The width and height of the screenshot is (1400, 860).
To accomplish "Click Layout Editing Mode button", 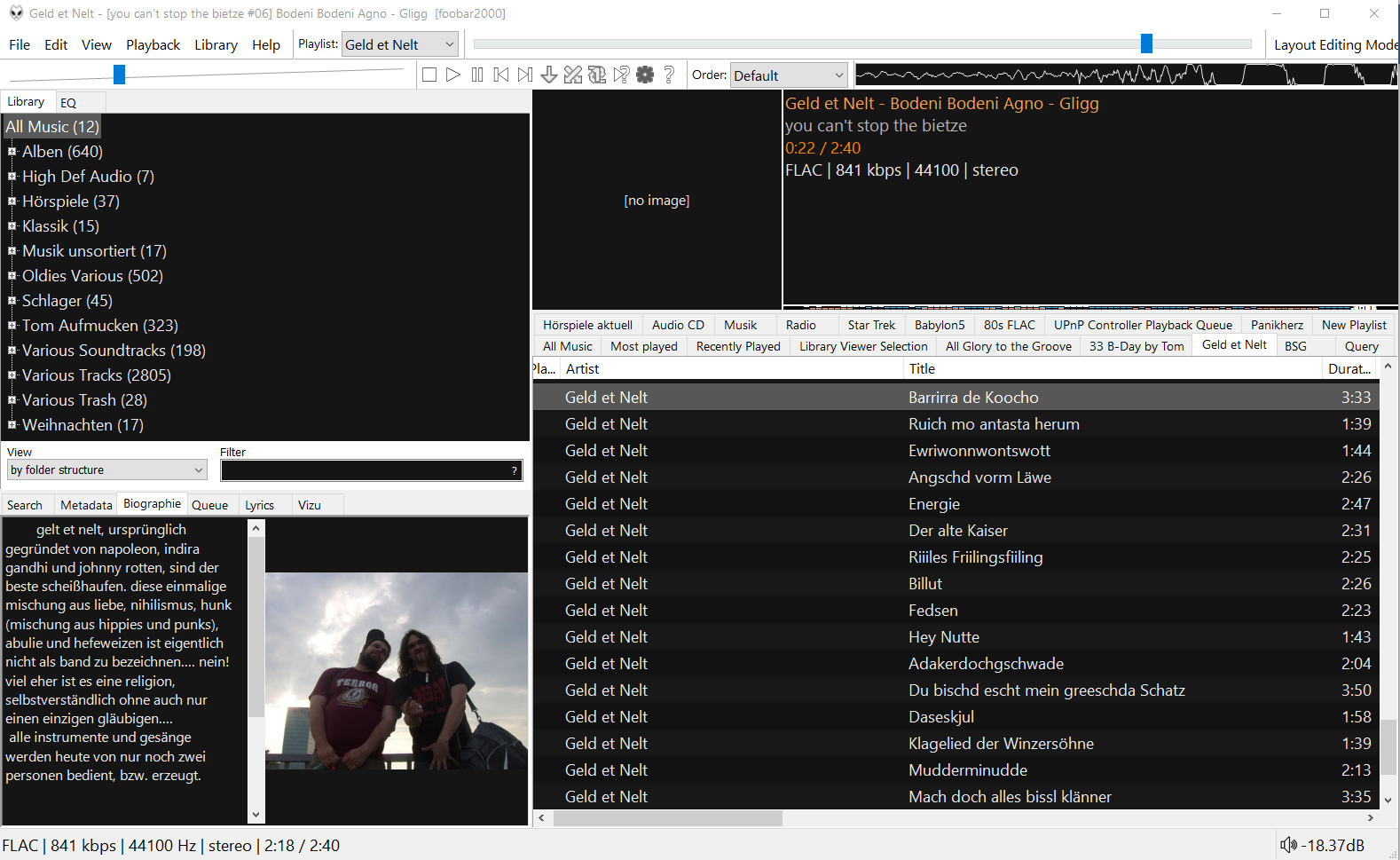I will [1336, 44].
